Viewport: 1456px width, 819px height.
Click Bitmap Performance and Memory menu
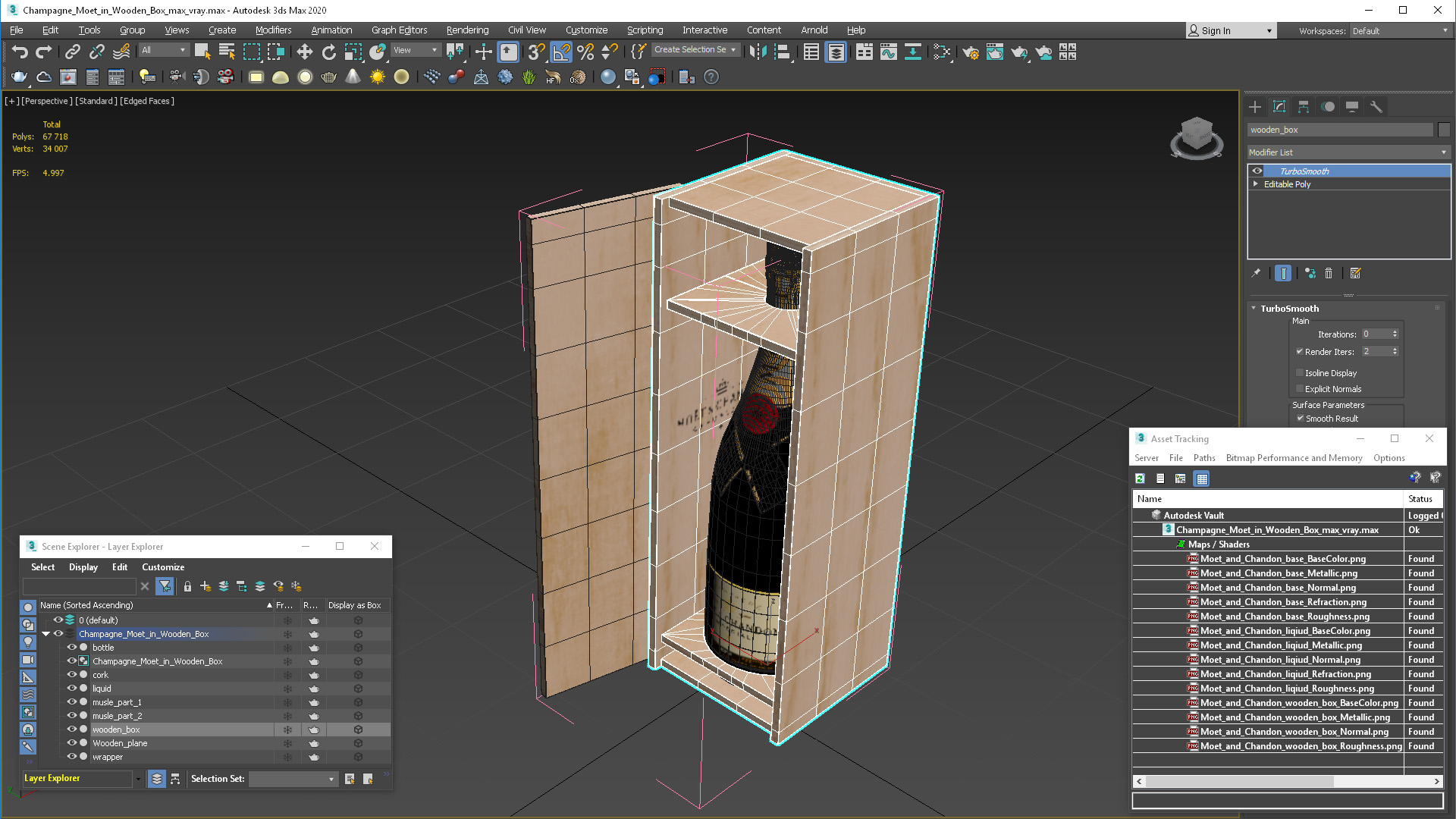point(1294,458)
